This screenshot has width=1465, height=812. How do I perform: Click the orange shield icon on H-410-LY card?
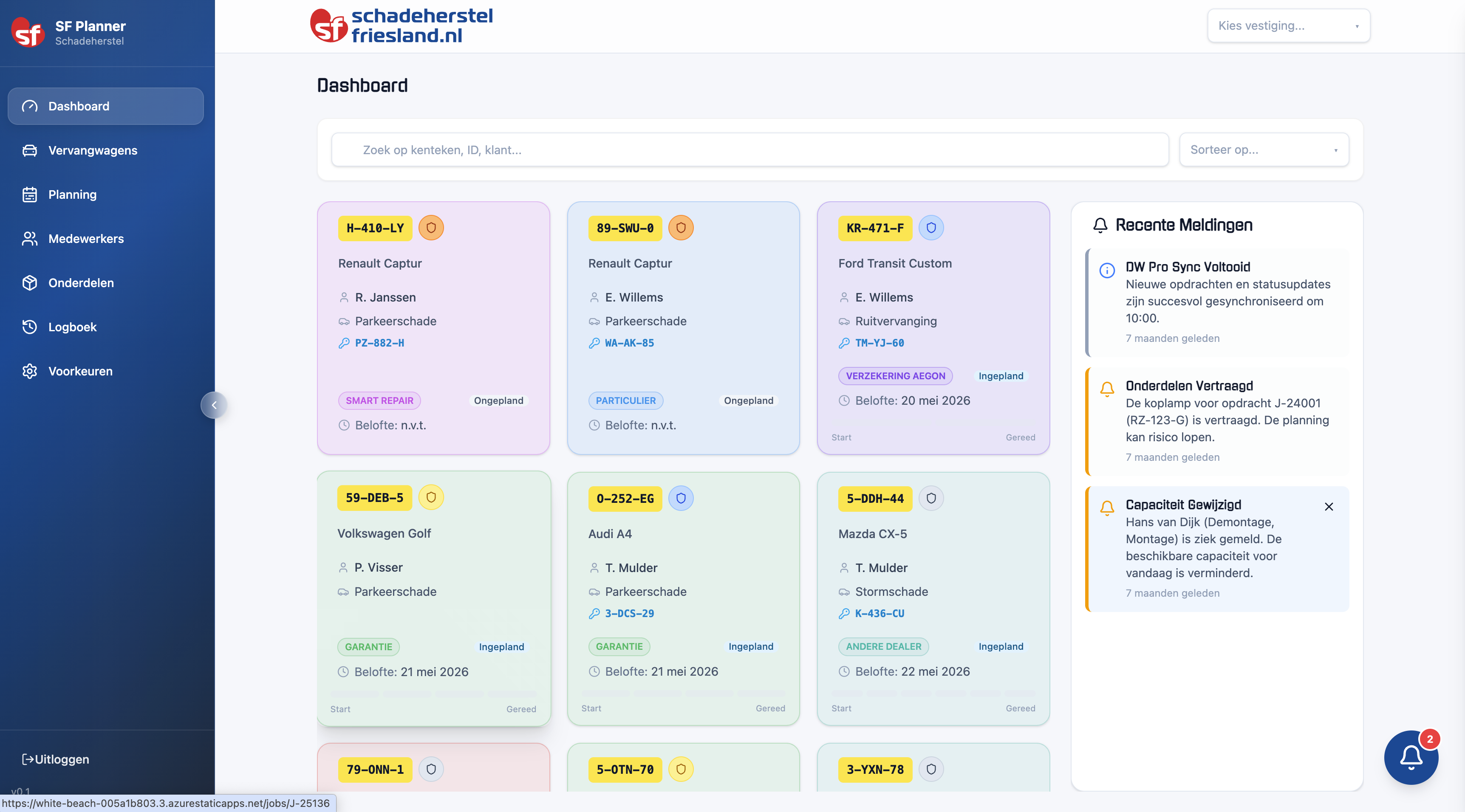tap(431, 228)
